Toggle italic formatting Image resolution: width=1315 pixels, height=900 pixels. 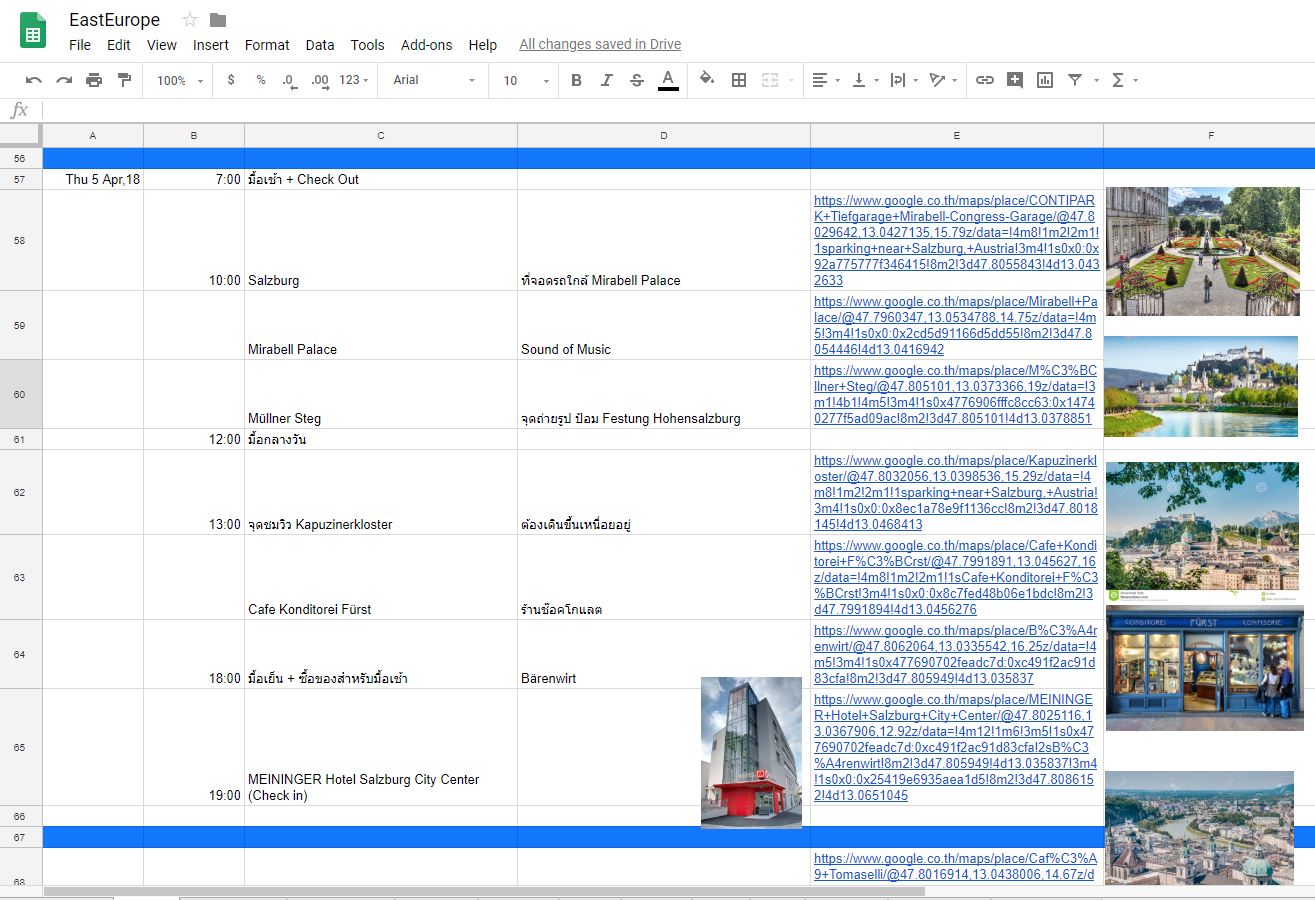coord(606,80)
